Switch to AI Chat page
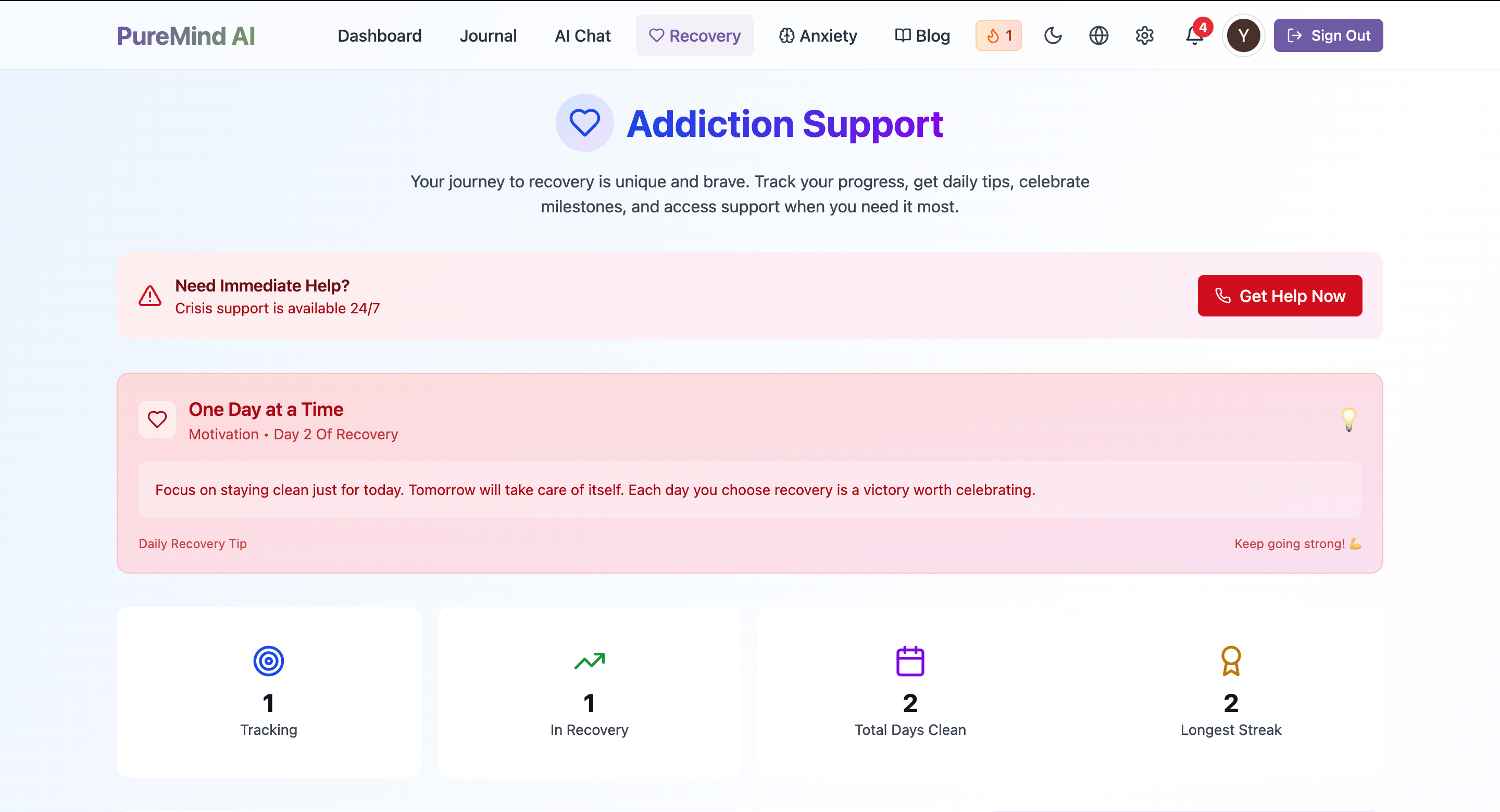The height and width of the screenshot is (812, 1500). pos(582,35)
